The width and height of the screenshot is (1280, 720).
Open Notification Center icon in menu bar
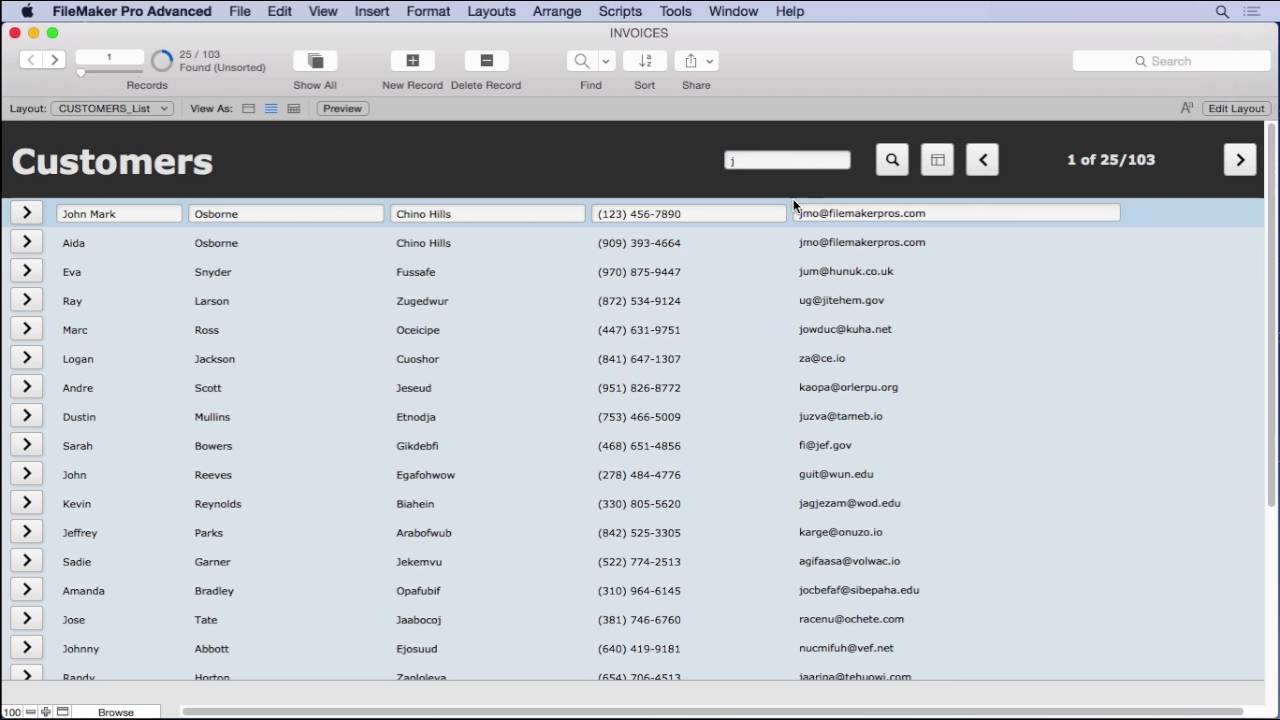[x=1252, y=11]
